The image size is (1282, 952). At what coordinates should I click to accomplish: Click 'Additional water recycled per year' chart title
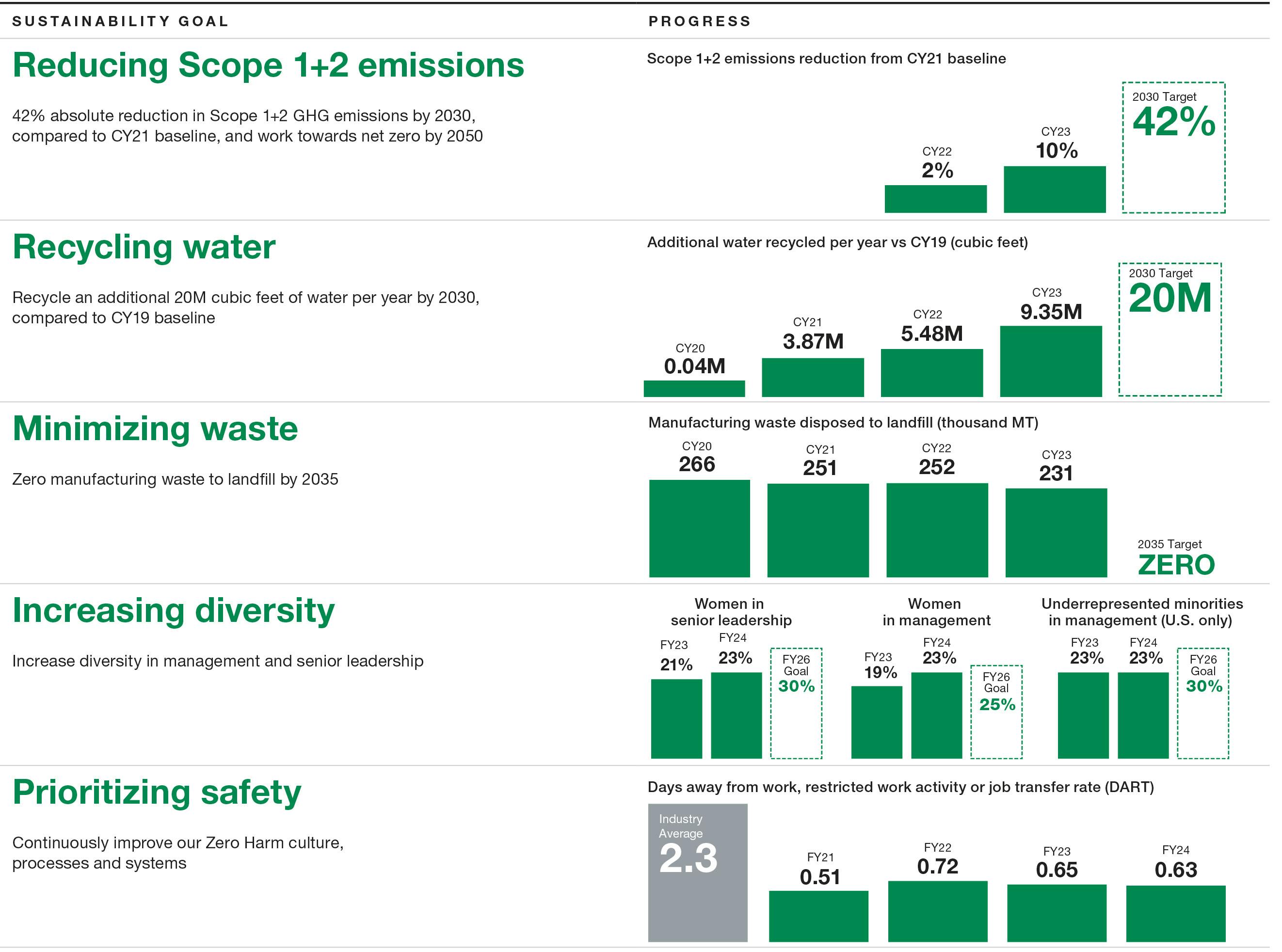pyautogui.click(x=837, y=243)
